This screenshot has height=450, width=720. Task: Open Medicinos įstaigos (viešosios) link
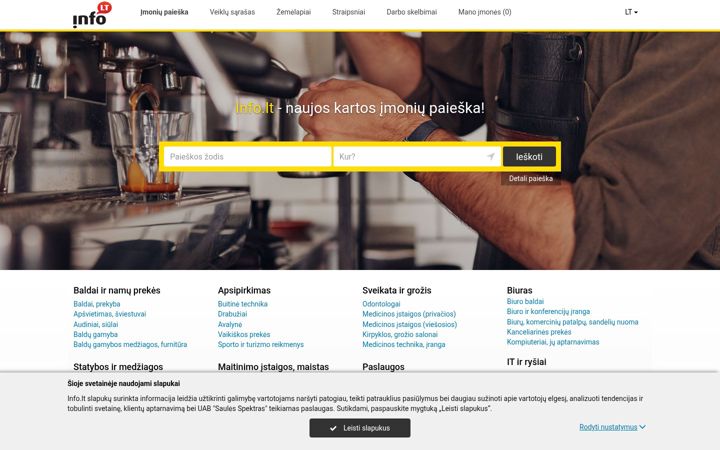tap(410, 324)
